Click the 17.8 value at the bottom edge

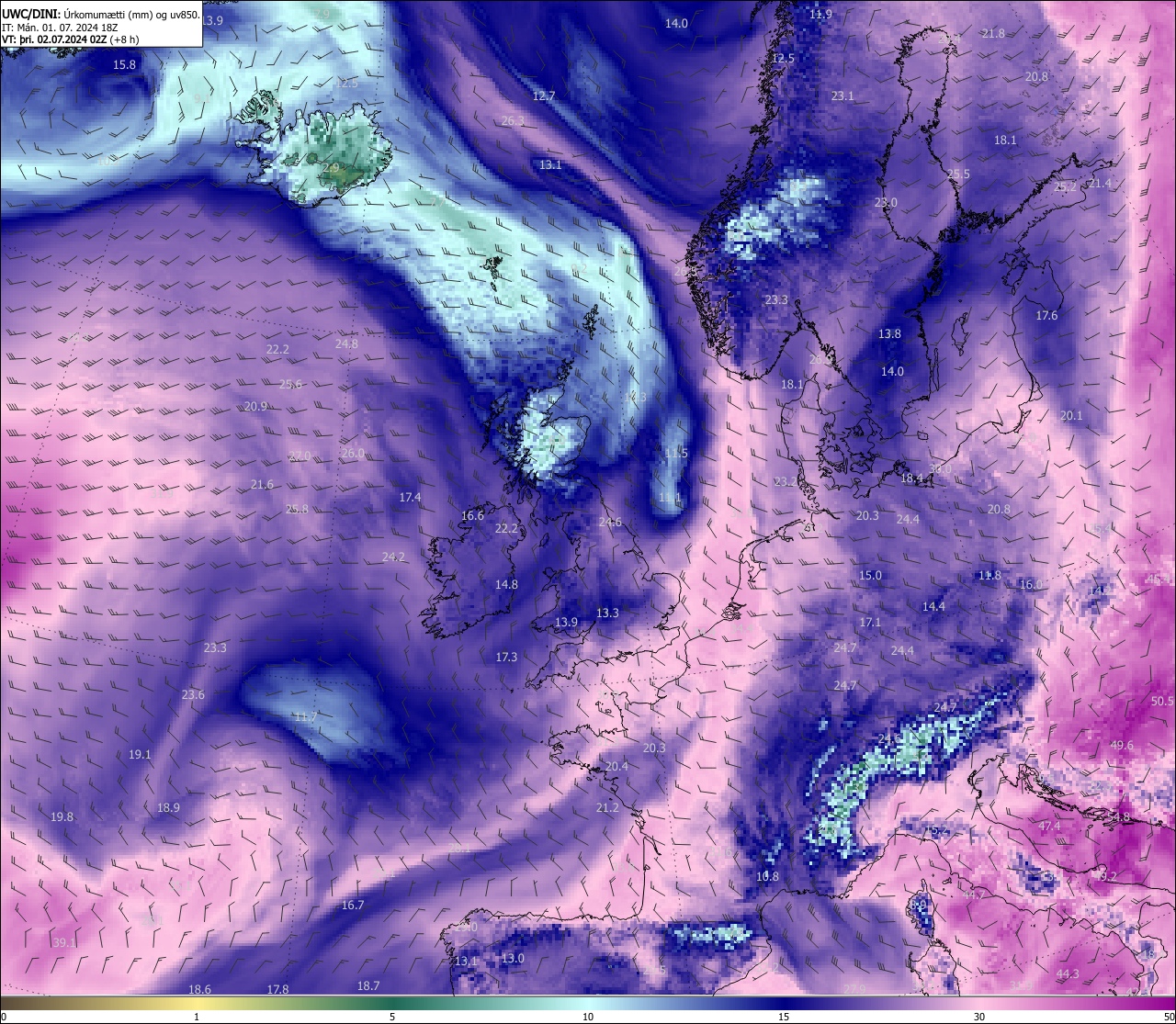[x=277, y=990]
